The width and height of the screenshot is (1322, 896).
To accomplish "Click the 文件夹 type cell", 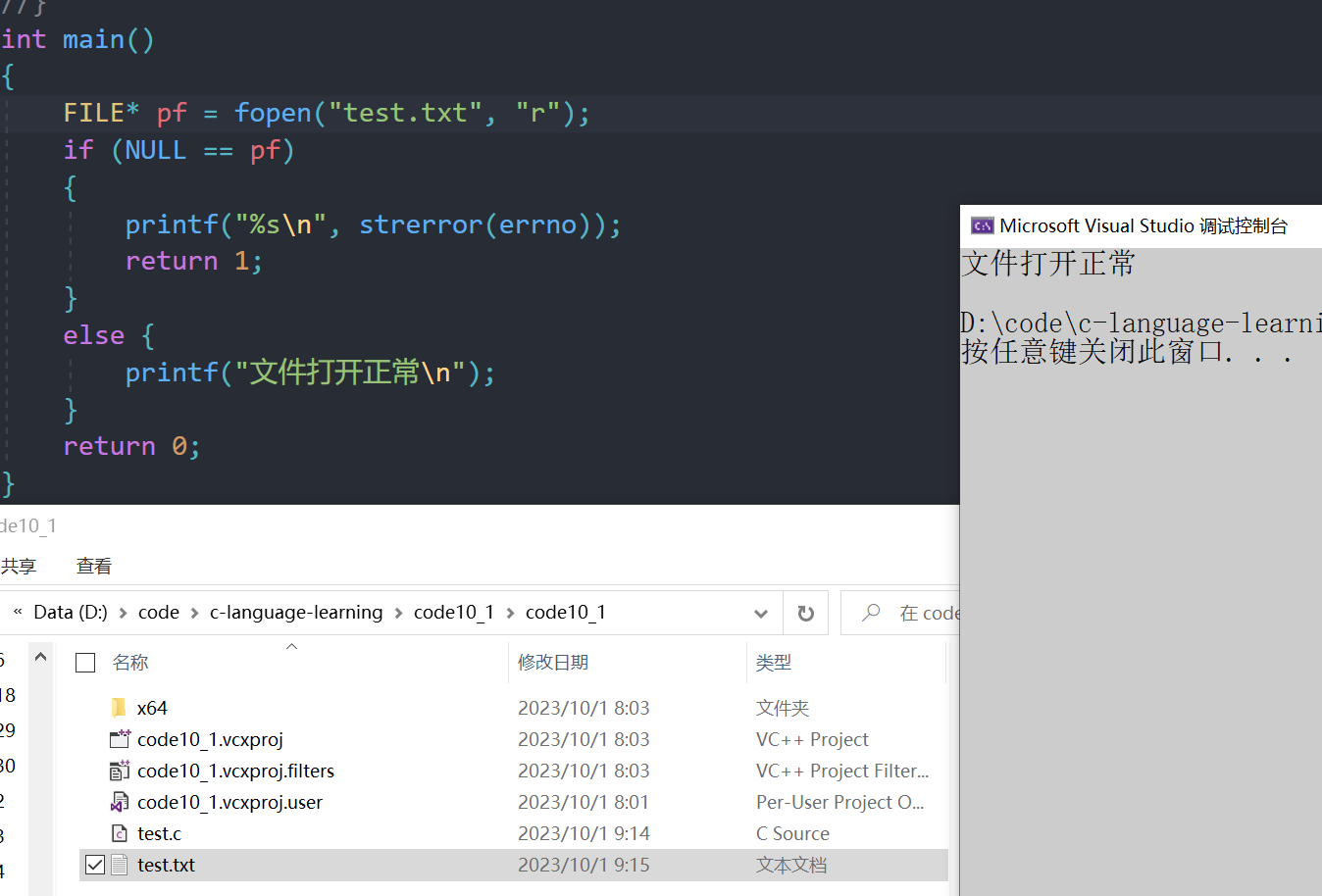I will coord(783,708).
